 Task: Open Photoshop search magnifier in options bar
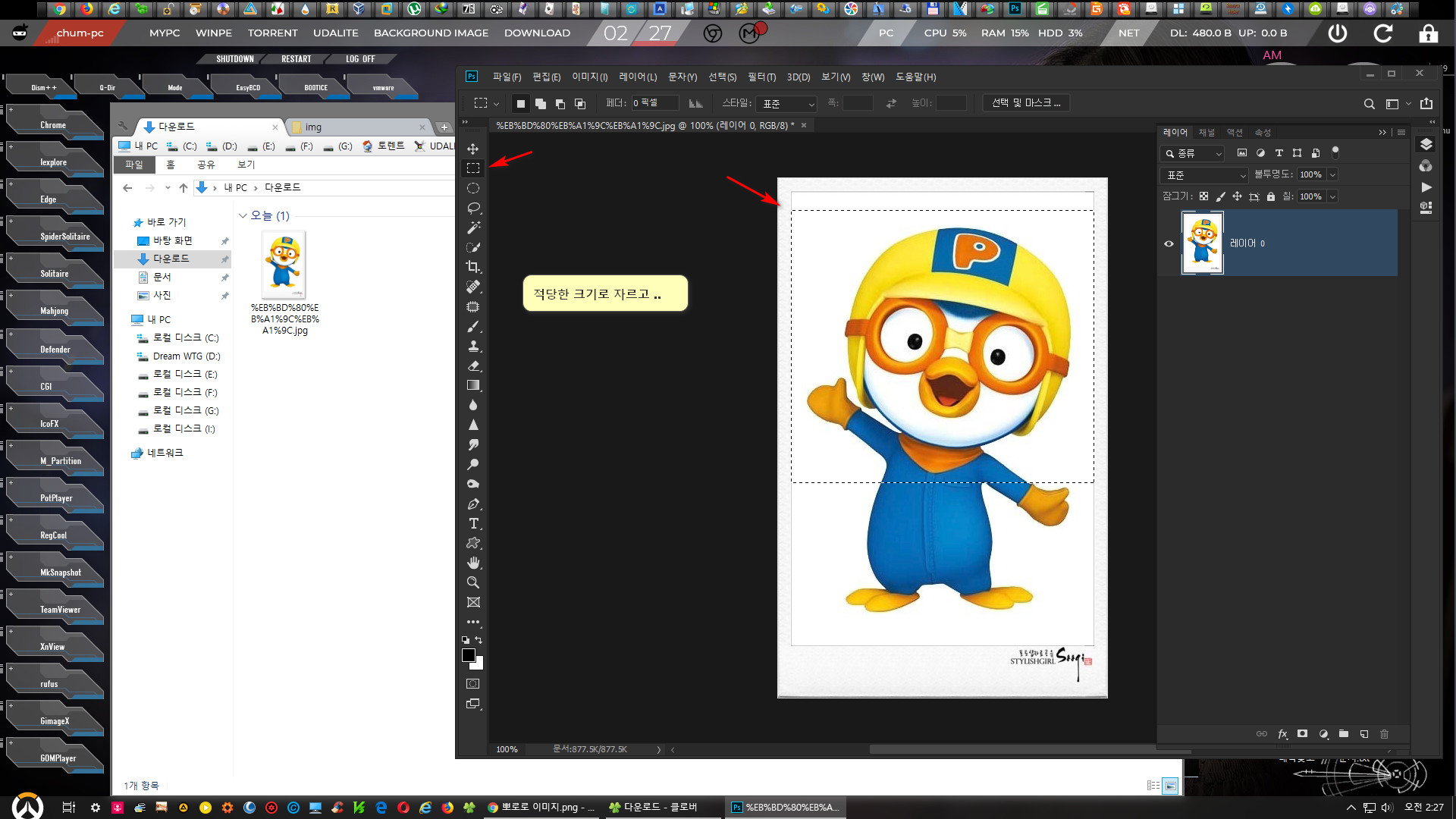[1369, 104]
